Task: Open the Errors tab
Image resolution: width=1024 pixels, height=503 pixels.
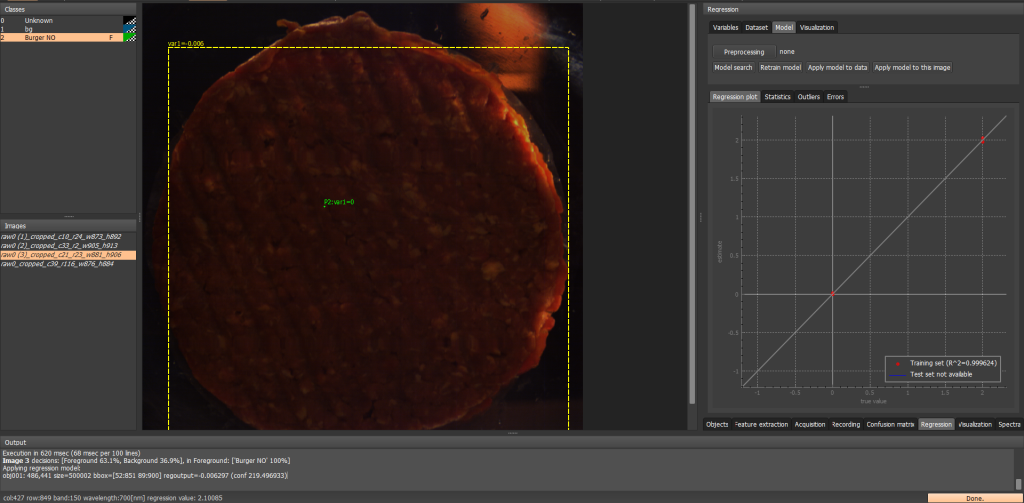Action: [x=835, y=97]
